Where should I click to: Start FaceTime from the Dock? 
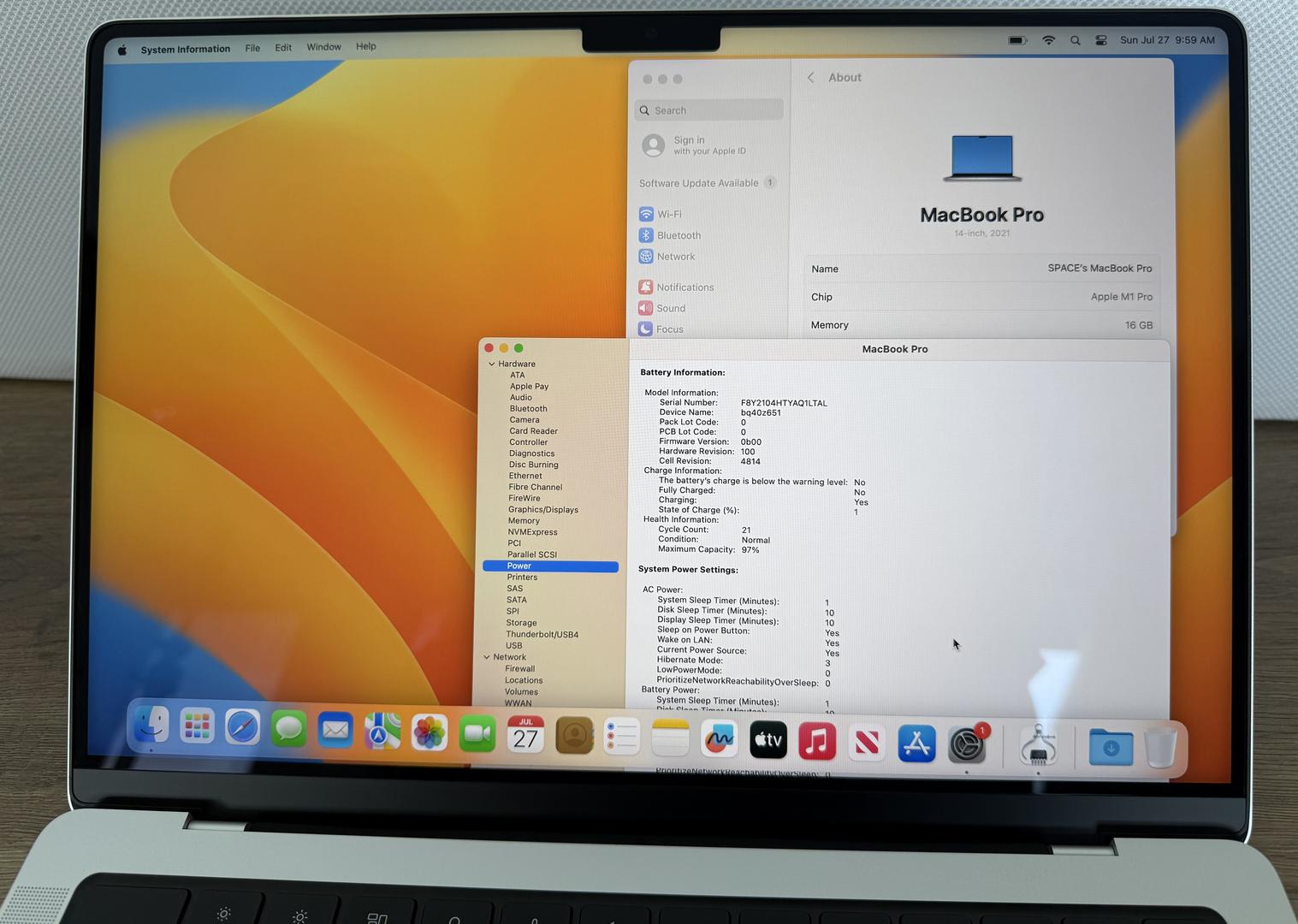pos(477,733)
